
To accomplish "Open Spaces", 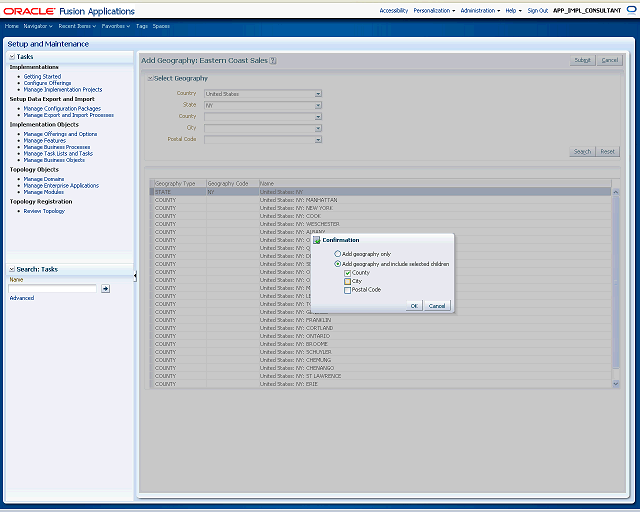I will pyautogui.click(x=161, y=26).
